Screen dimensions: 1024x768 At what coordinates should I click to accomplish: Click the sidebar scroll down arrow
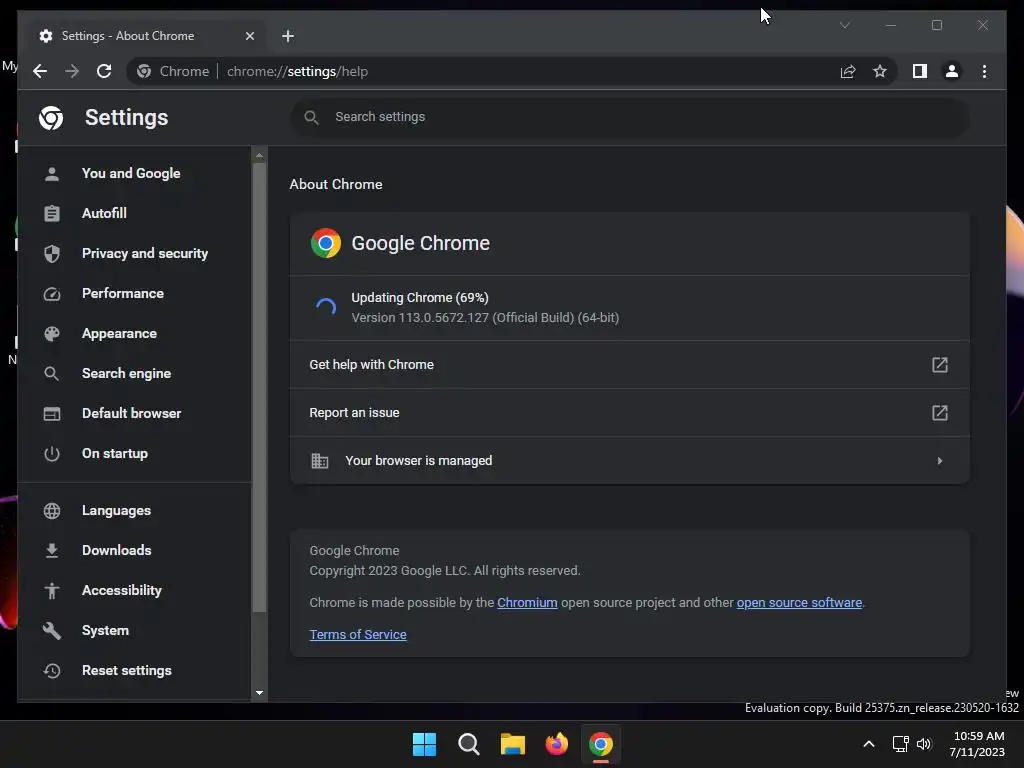[x=259, y=693]
